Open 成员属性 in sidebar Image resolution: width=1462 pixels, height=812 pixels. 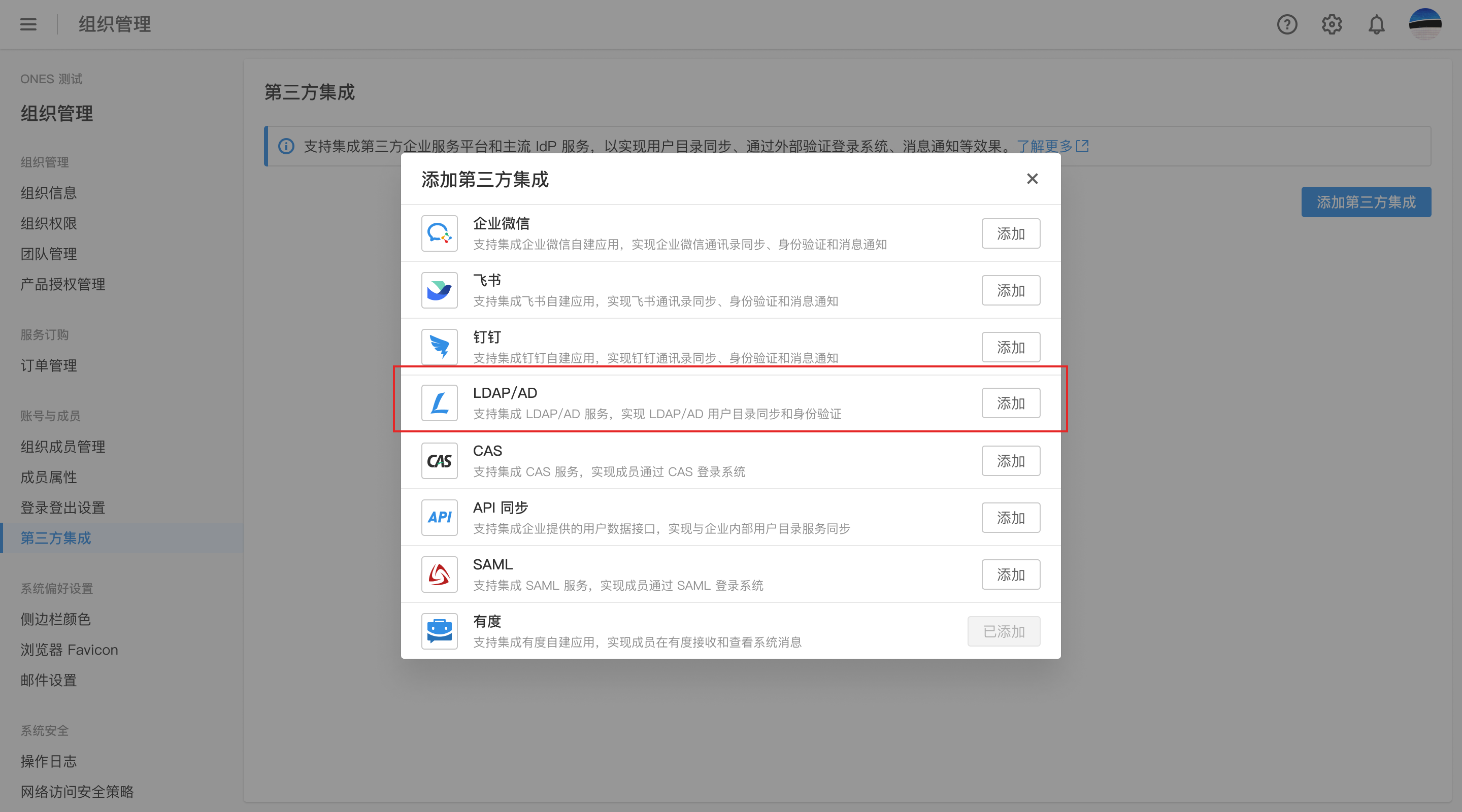pyautogui.click(x=49, y=477)
